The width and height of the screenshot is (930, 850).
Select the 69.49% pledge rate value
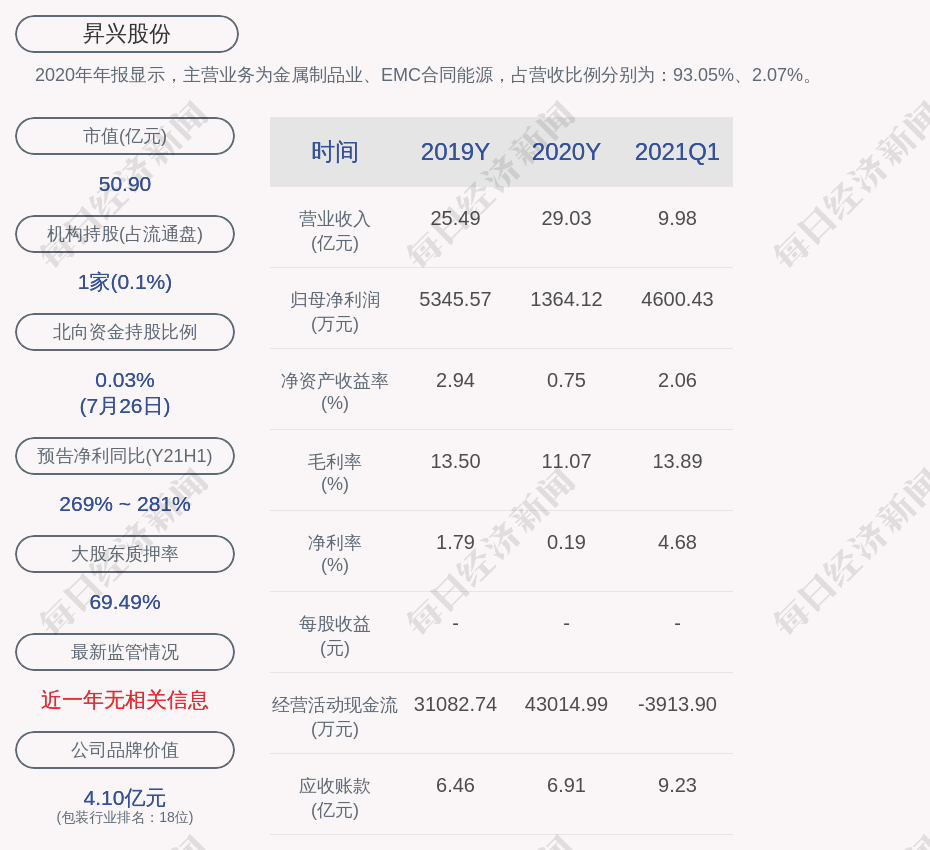(125, 602)
